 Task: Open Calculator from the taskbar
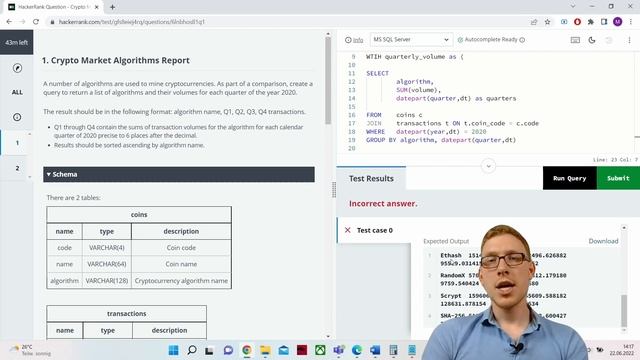point(393,350)
